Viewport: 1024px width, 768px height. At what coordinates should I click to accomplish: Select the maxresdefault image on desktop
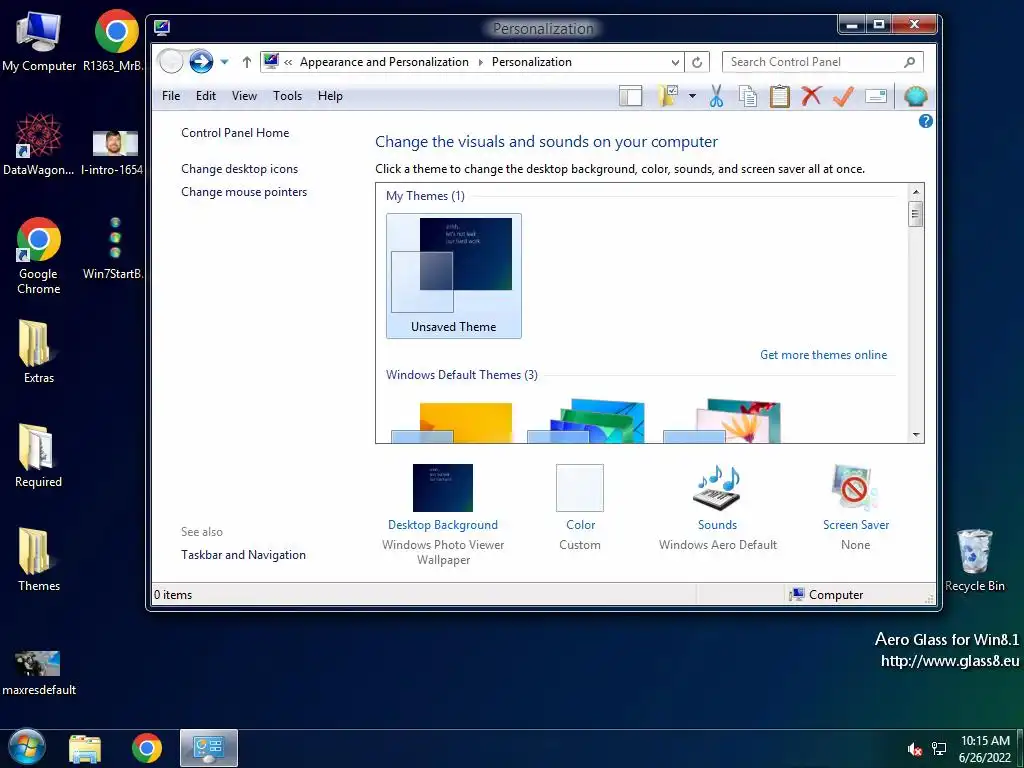pos(39,673)
